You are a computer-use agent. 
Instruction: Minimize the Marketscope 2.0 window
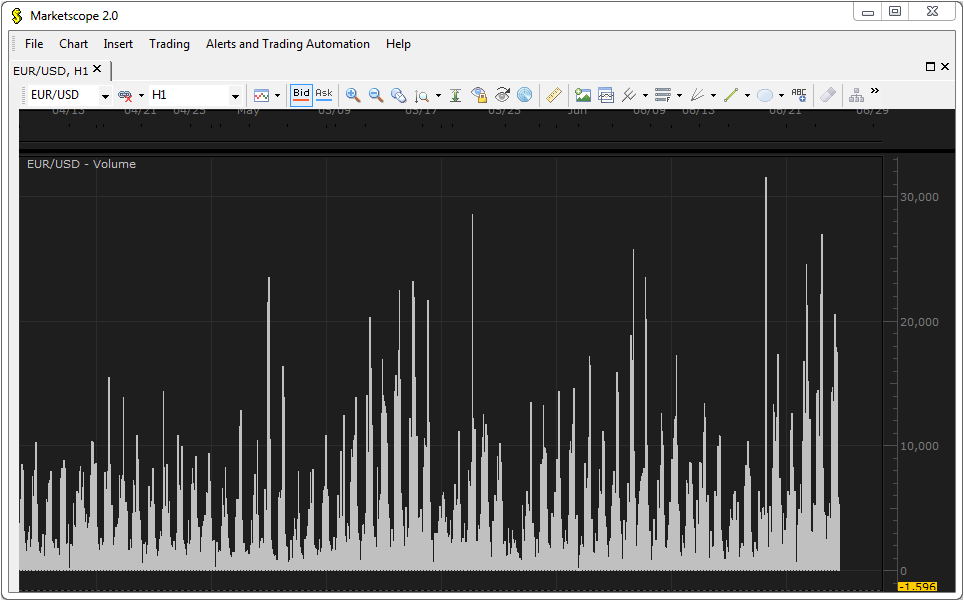[867, 12]
